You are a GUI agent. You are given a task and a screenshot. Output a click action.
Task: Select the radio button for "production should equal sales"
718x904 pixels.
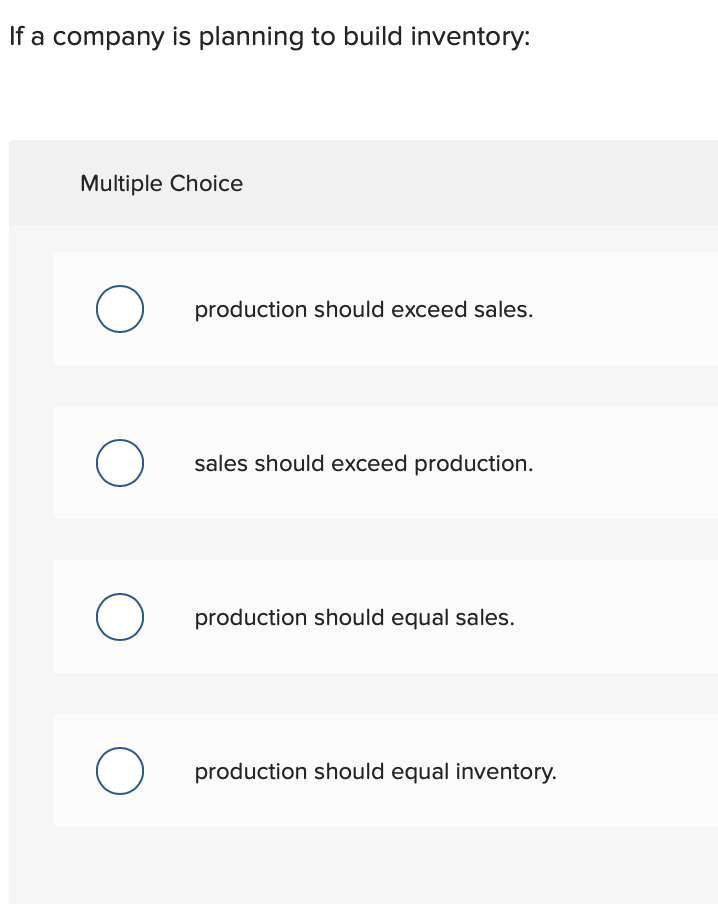coord(119,617)
